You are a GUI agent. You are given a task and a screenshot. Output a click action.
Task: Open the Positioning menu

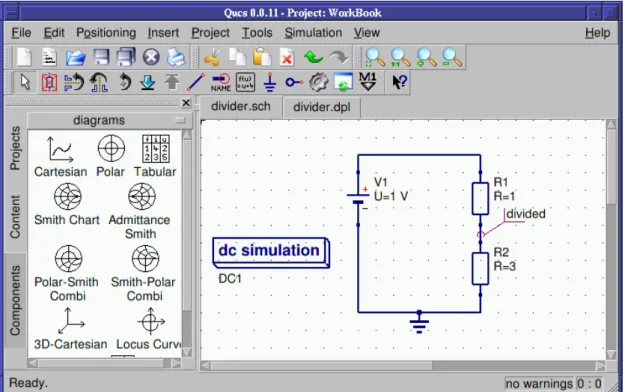pyautogui.click(x=106, y=33)
